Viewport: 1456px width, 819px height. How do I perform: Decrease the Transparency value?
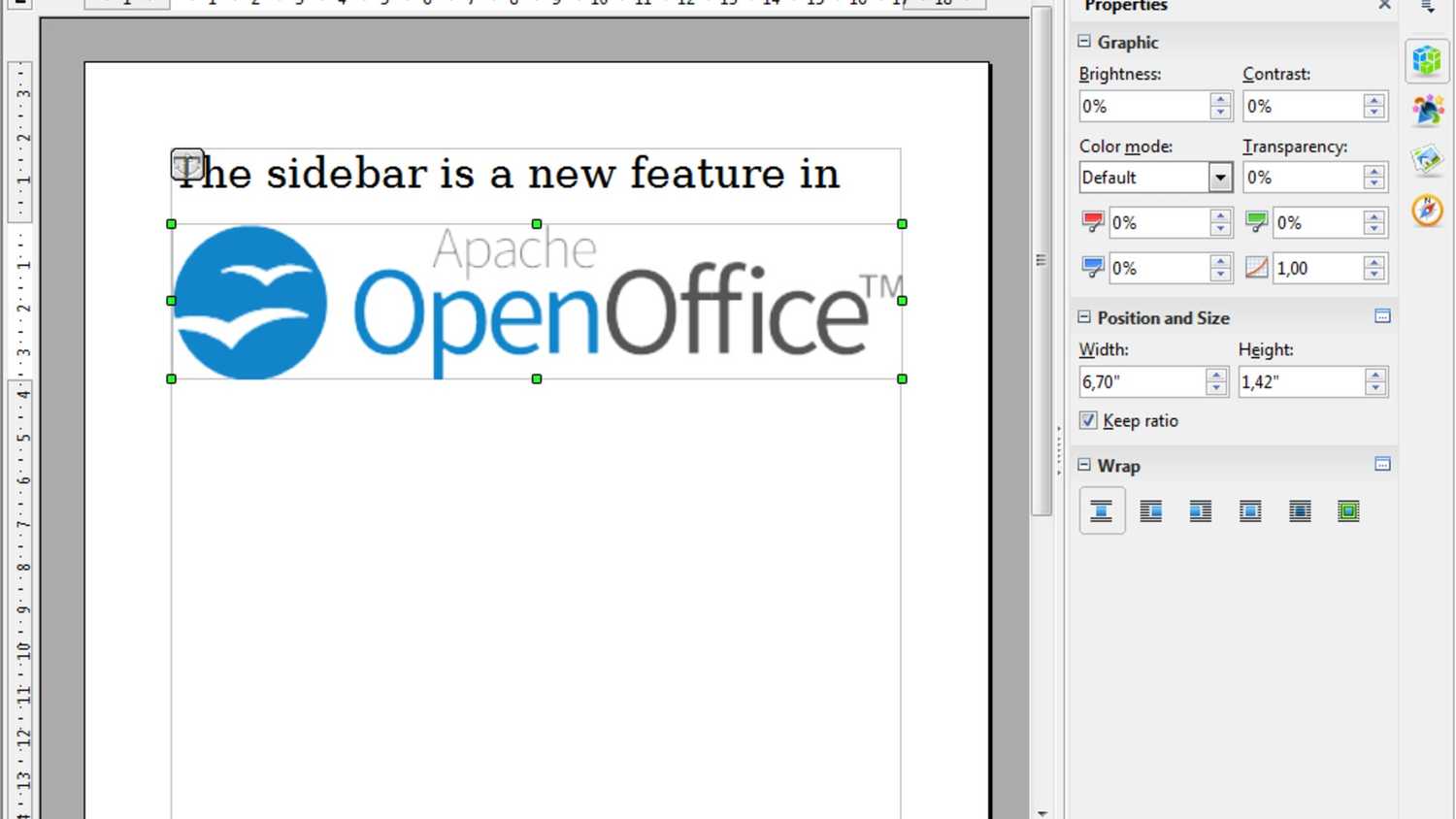(x=1374, y=184)
